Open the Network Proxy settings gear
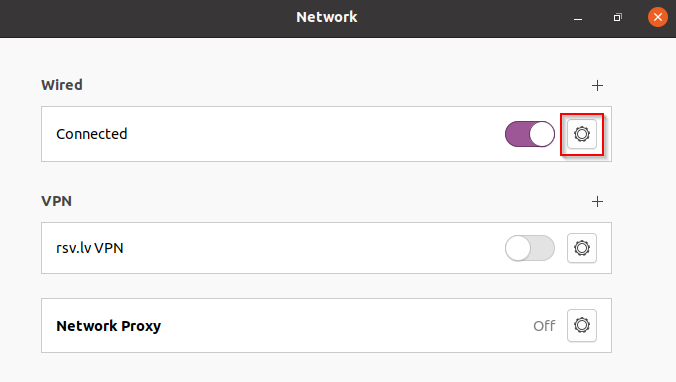The width and height of the screenshot is (676, 382). (582, 325)
